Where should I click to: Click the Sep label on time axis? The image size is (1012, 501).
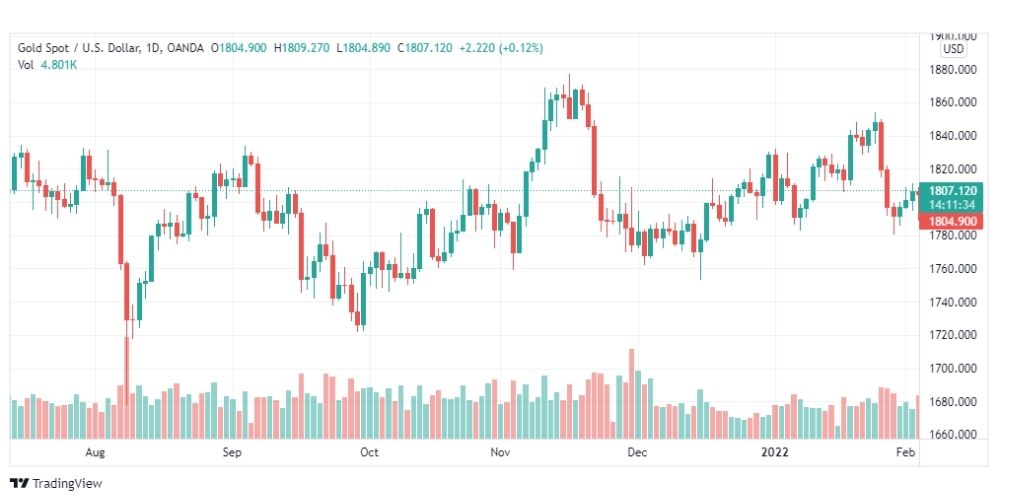click(x=232, y=453)
